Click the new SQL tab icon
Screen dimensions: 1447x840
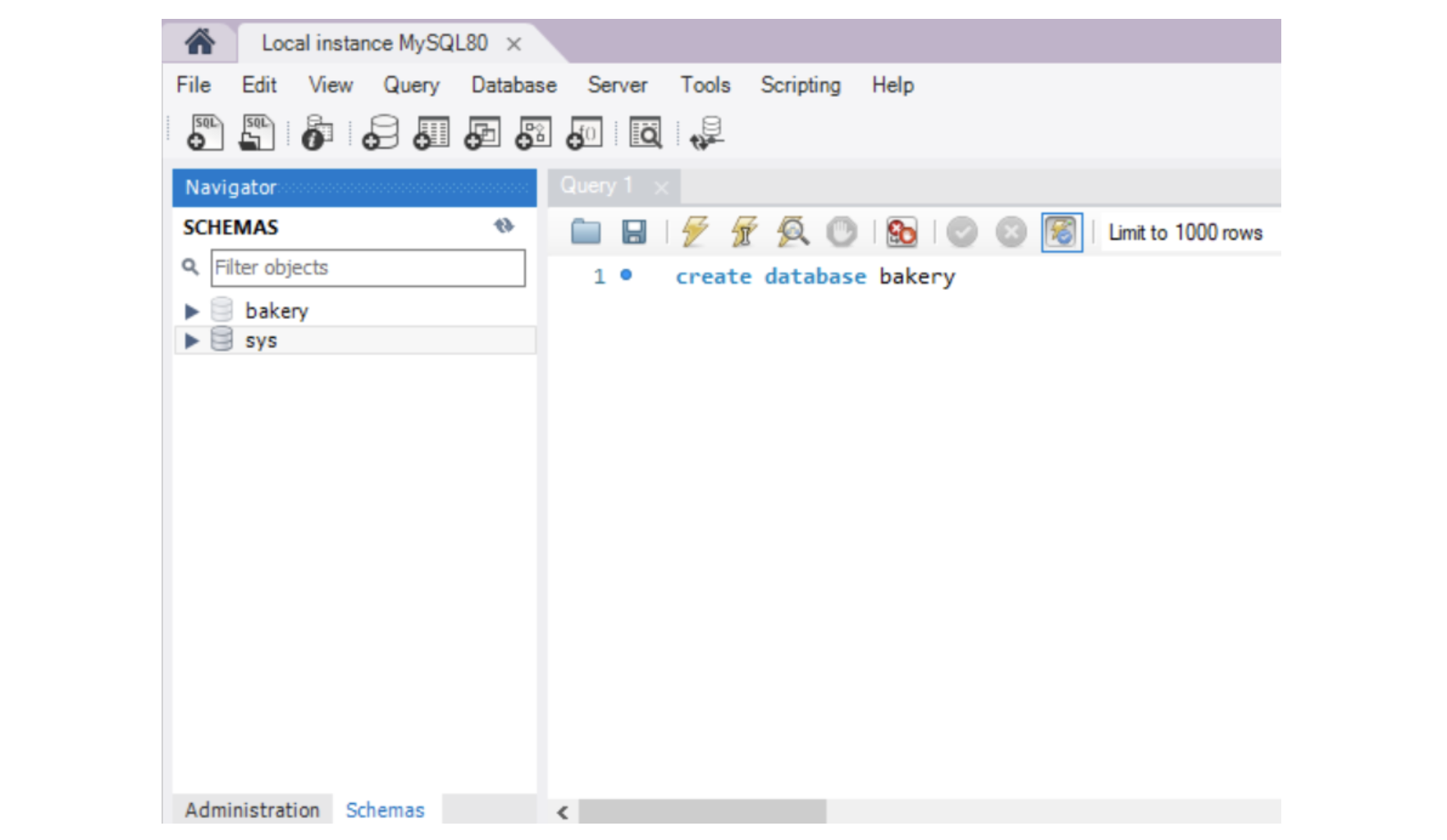[204, 133]
